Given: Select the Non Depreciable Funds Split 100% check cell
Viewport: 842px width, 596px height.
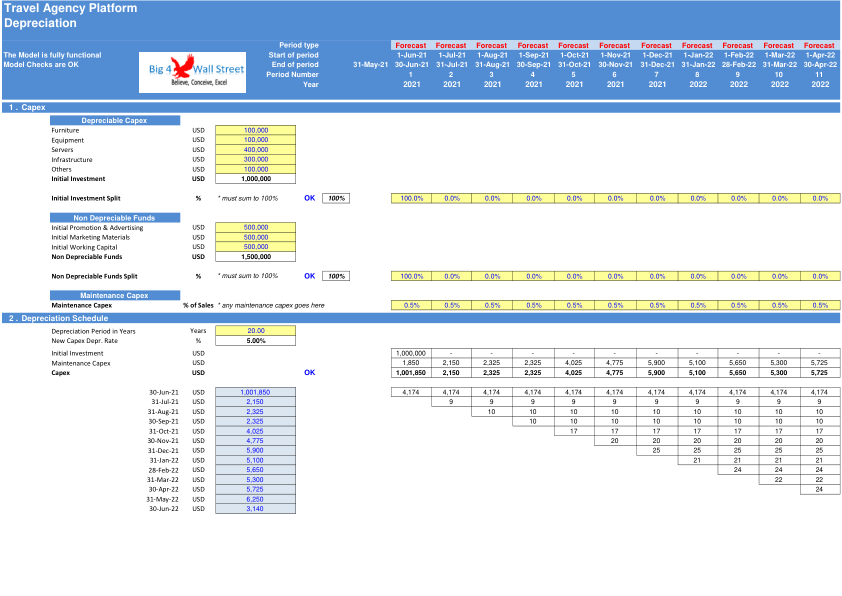Looking at the screenshot, I should click(336, 276).
